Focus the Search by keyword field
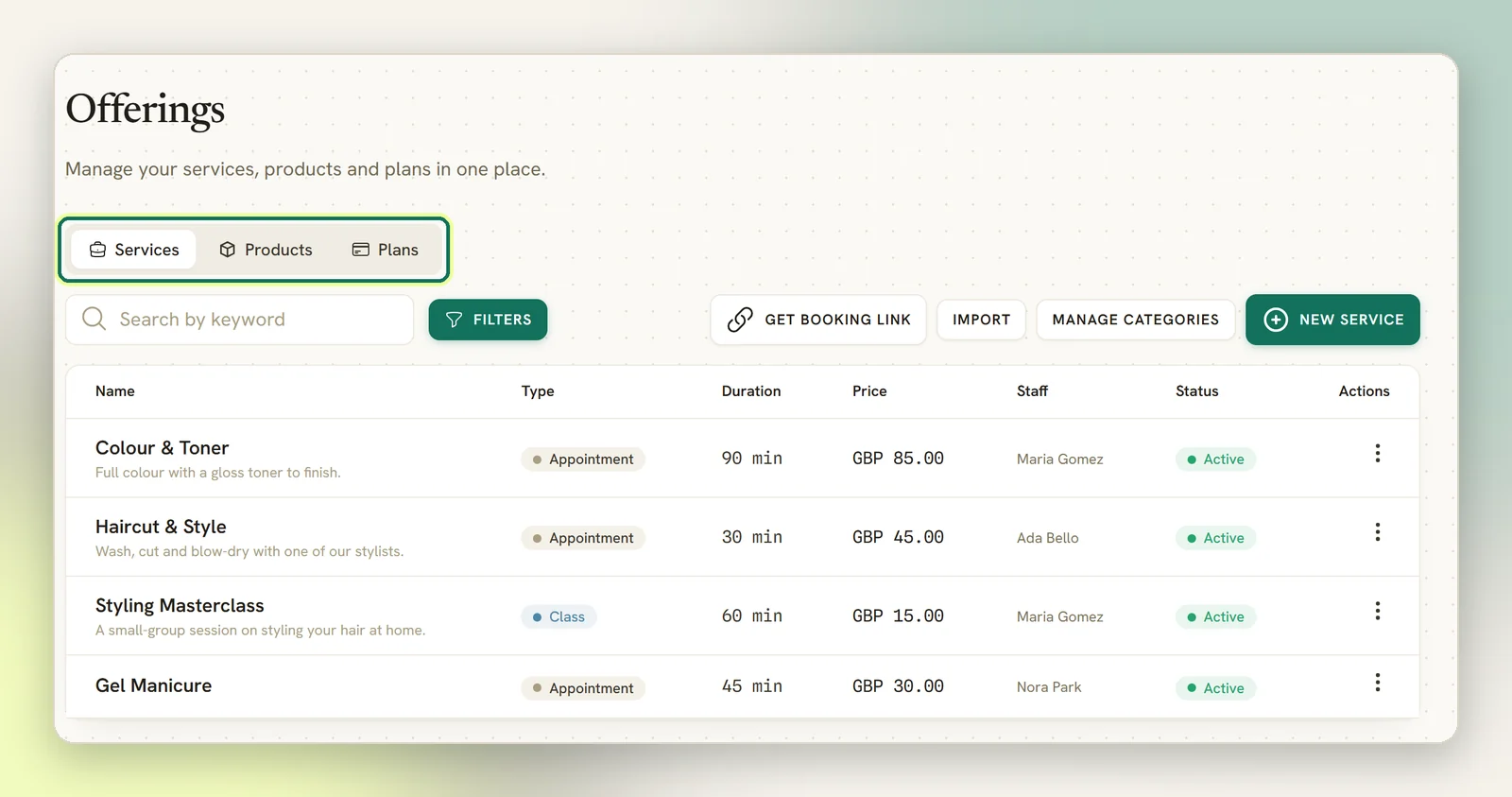This screenshot has width=1512, height=797. [x=239, y=320]
